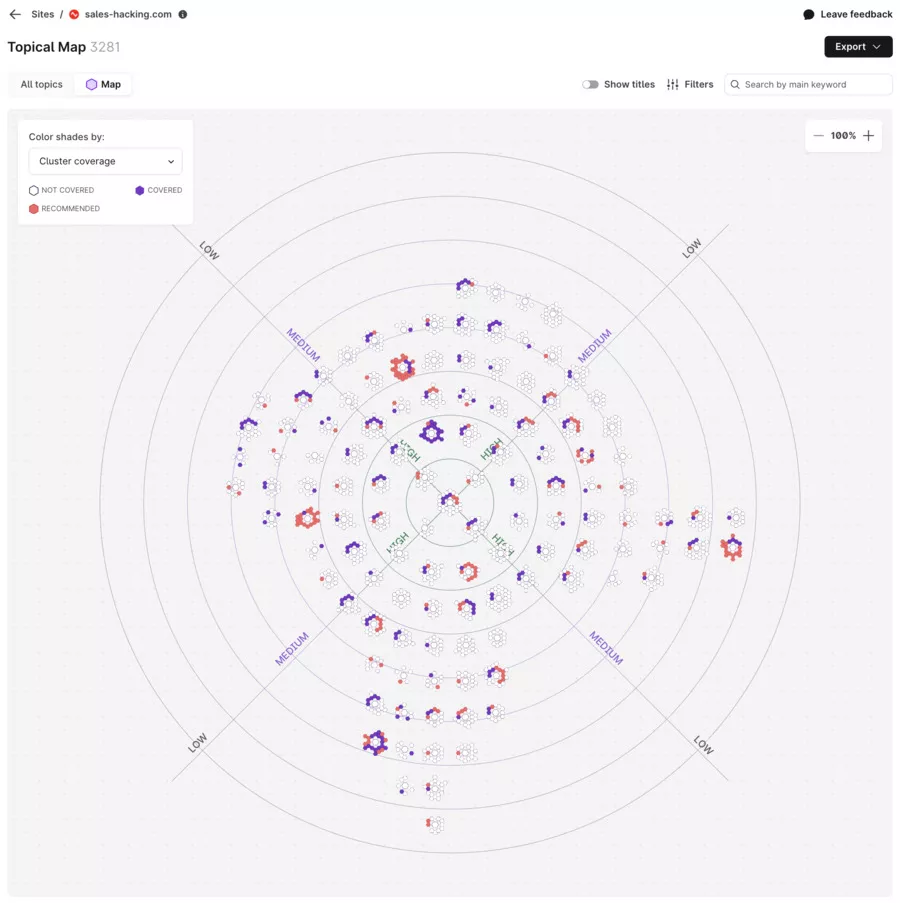Image resolution: width=900 pixels, height=903 pixels.
Task: Switch to the All topics tab
Action: click(x=41, y=84)
